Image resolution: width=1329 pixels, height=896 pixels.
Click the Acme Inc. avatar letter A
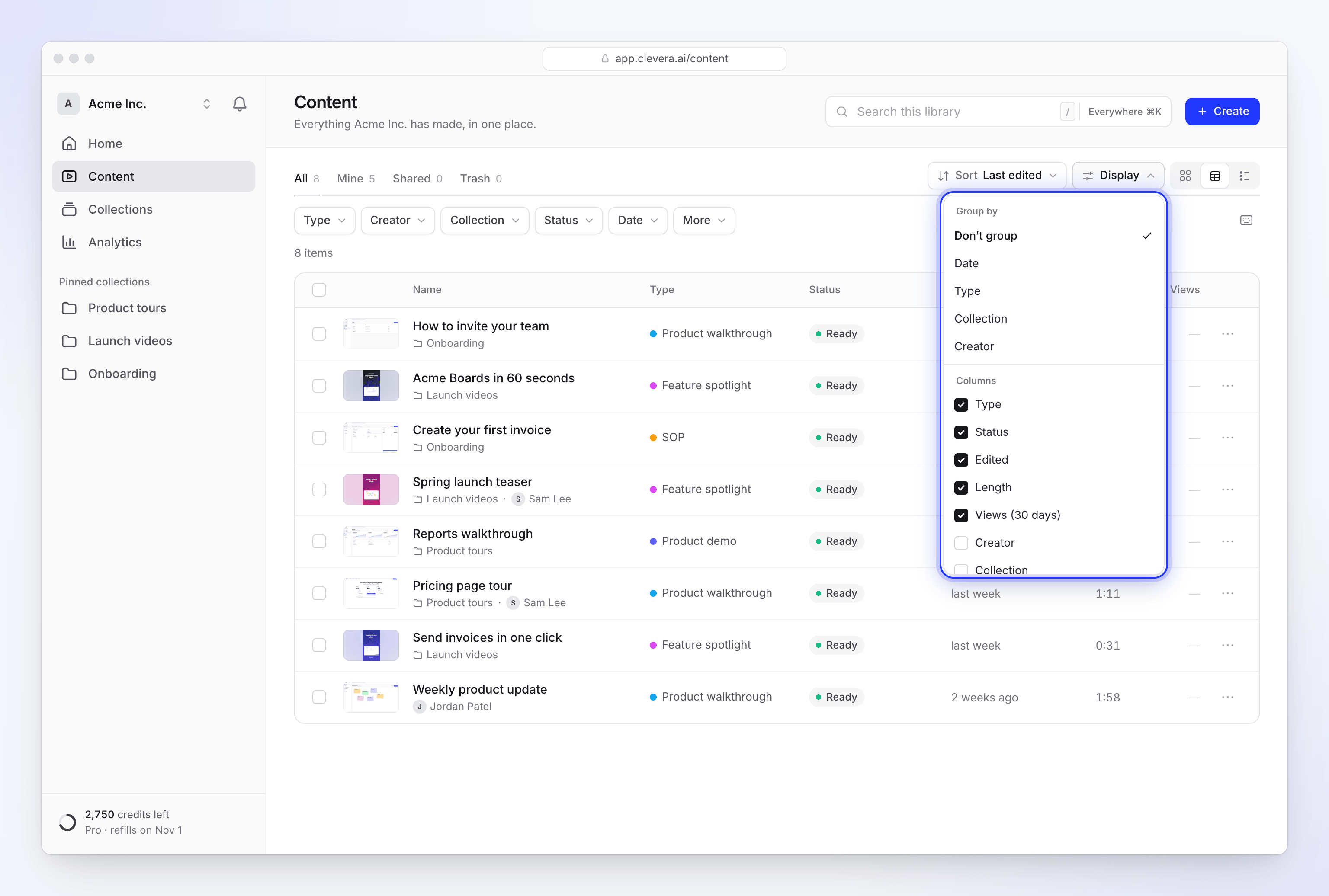[68, 104]
